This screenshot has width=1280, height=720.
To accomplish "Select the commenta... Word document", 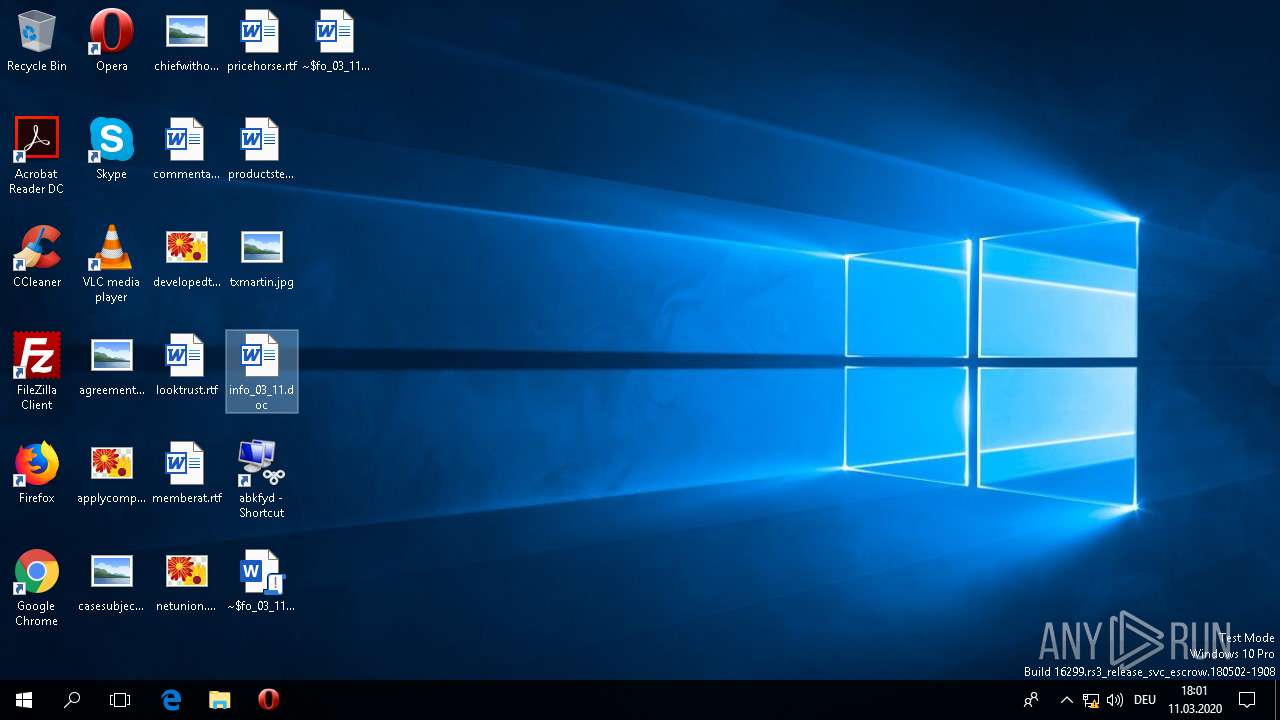I will click(186, 148).
